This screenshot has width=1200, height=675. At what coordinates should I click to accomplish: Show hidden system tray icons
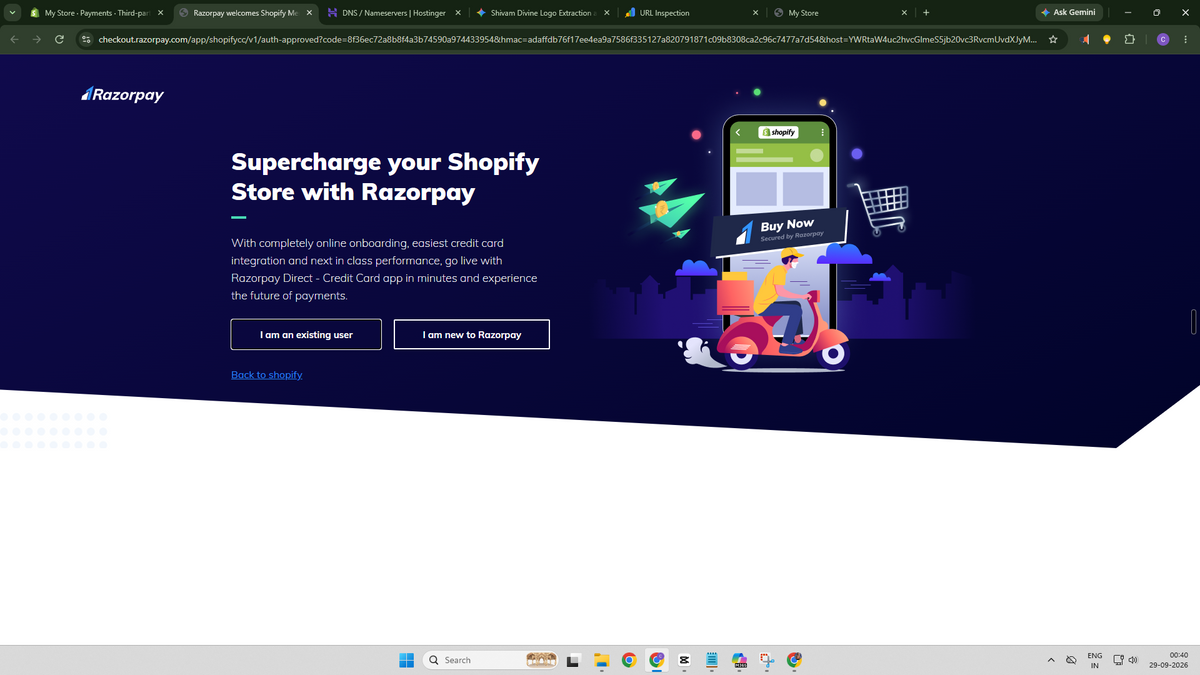pos(1051,660)
